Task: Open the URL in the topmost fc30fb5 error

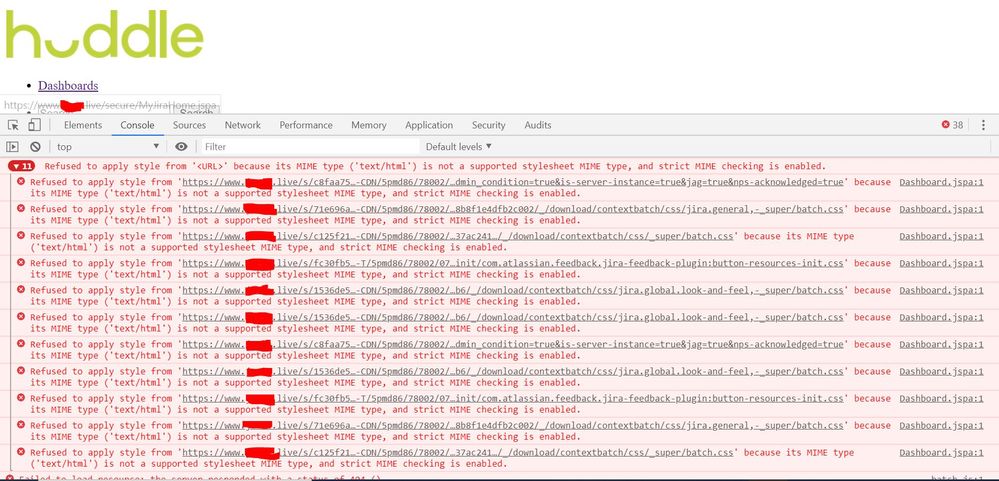Action: pos(513,263)
